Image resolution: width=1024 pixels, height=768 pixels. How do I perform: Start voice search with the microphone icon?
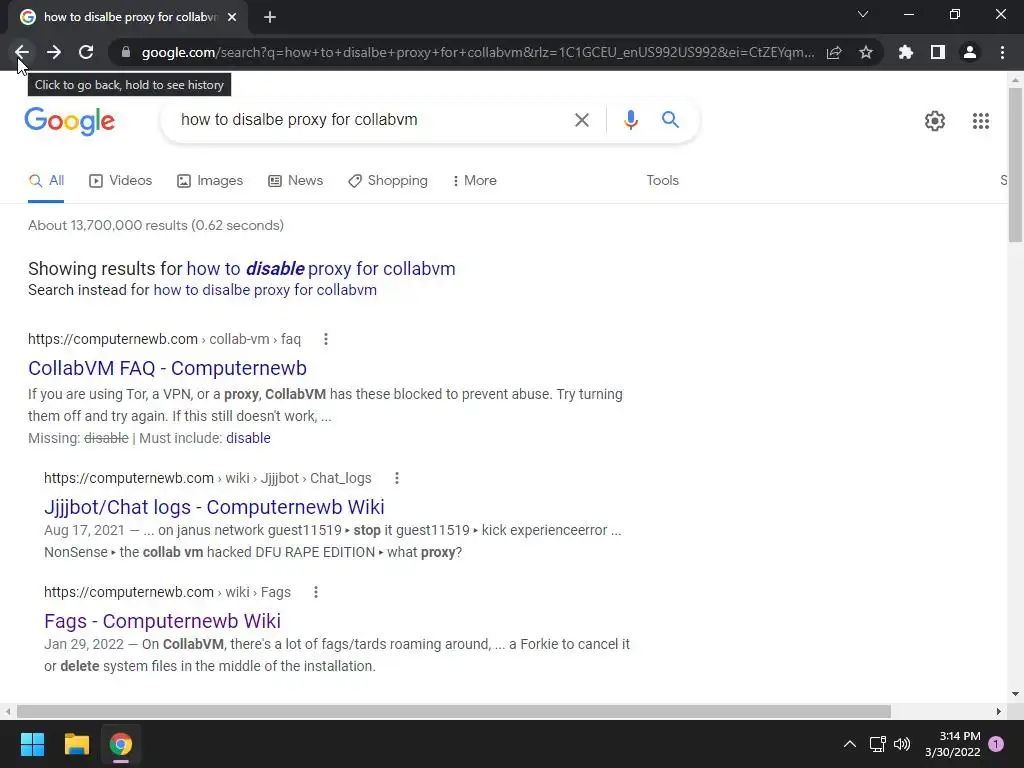tap(630, 120)
